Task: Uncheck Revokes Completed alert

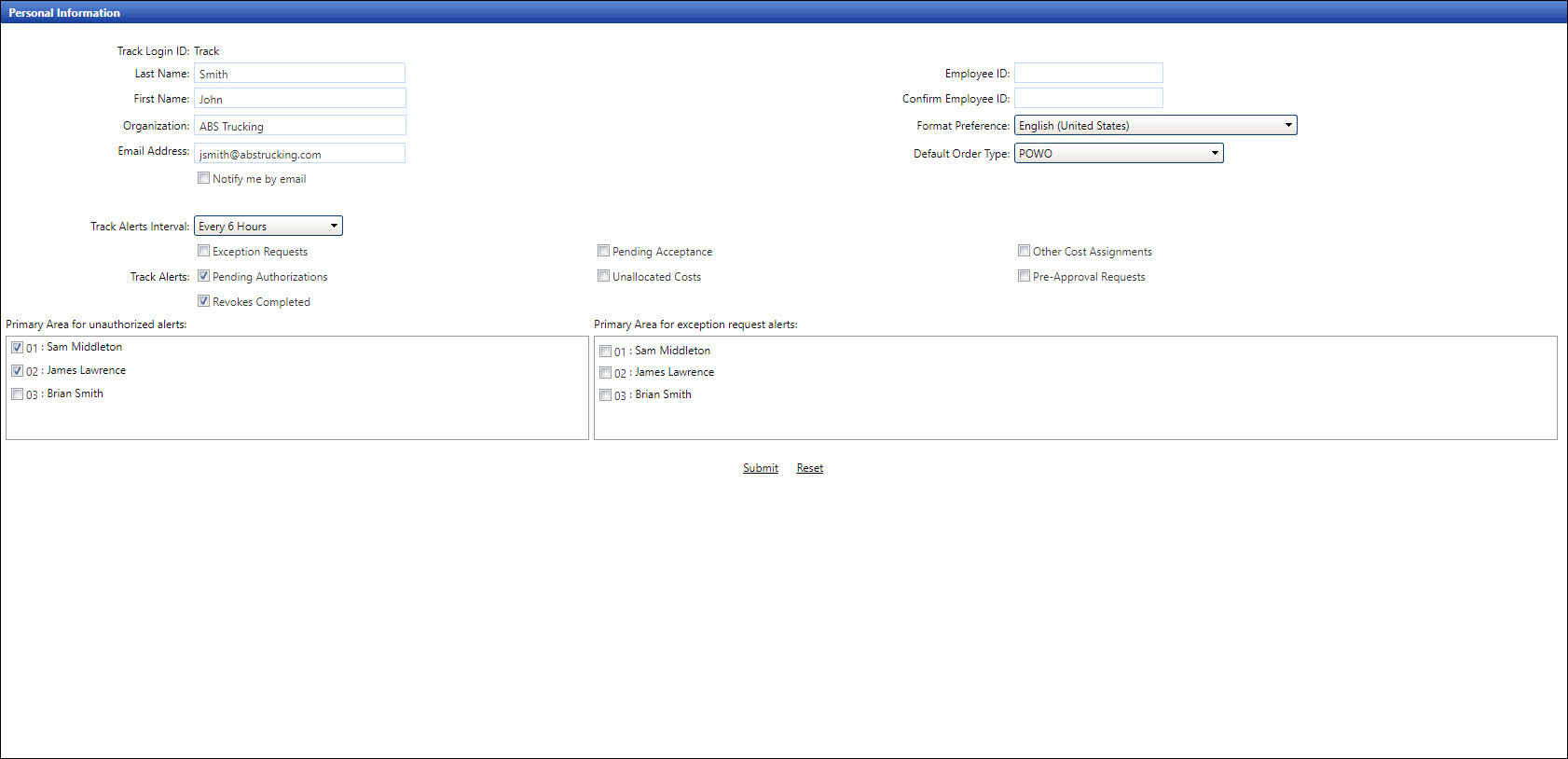Action: (203, 301)
